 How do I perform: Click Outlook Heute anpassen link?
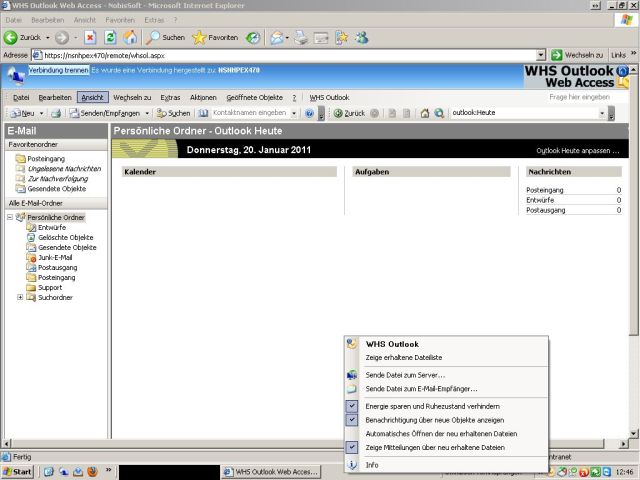pos(577,151)
